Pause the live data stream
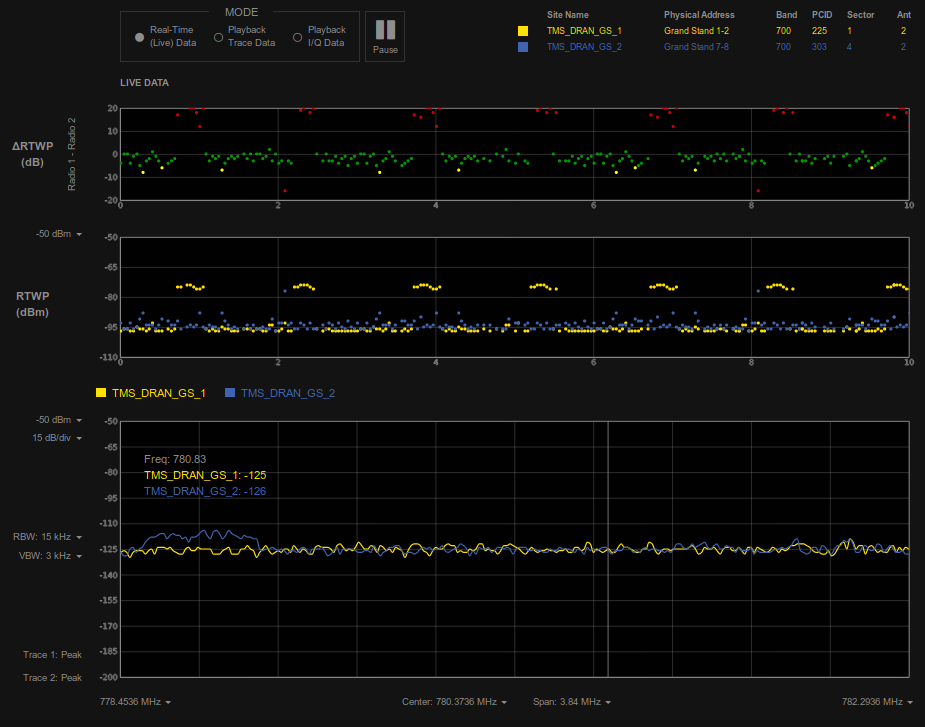Viewport: 925px width, 727px height. click(x=385, y=37)
